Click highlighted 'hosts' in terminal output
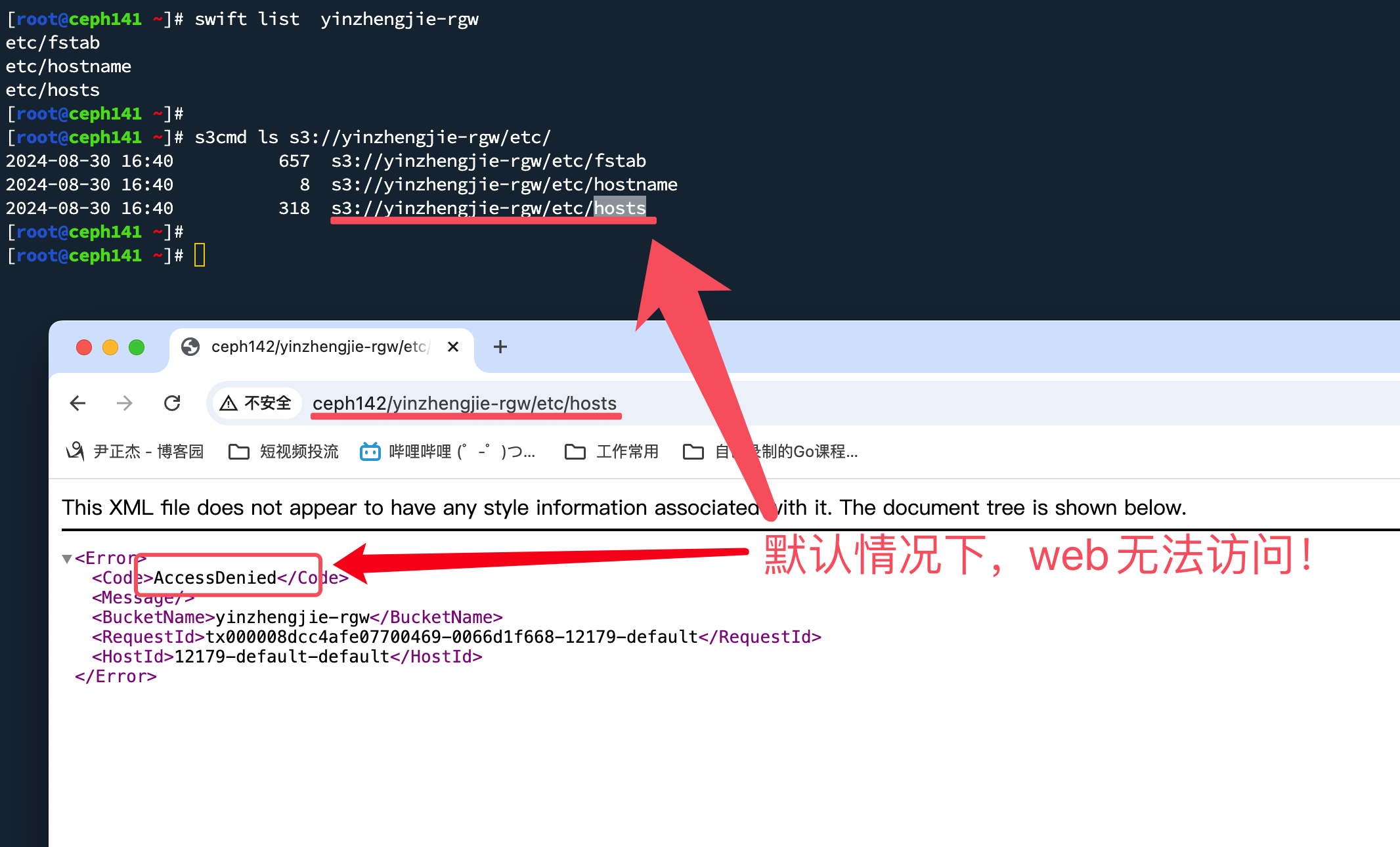This screenshot has width=1400, height=847. pos(620,208)
